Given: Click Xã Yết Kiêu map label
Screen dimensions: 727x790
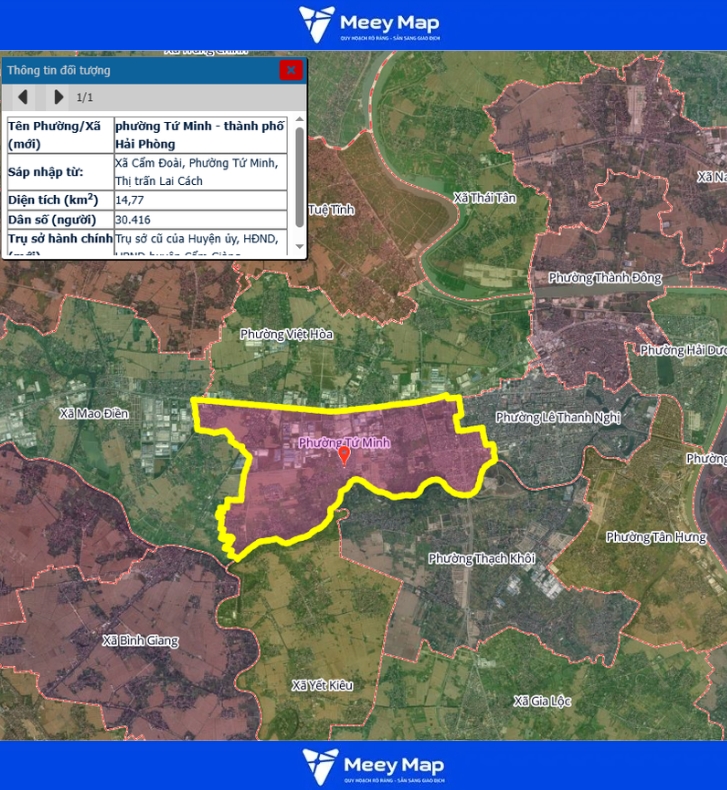Looking at the screenshot, I should [323, 685].
